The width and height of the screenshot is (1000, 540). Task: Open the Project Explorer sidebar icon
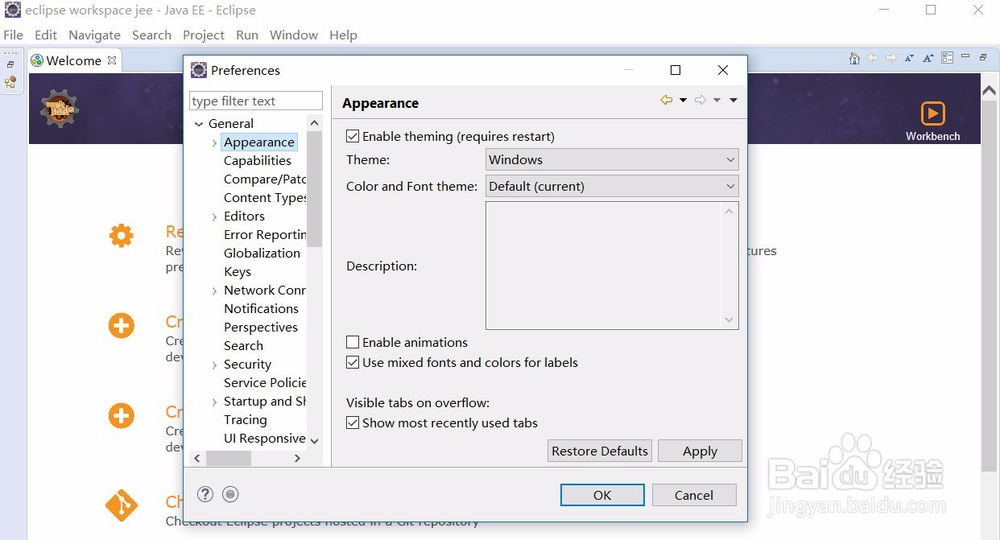[10, 82]
